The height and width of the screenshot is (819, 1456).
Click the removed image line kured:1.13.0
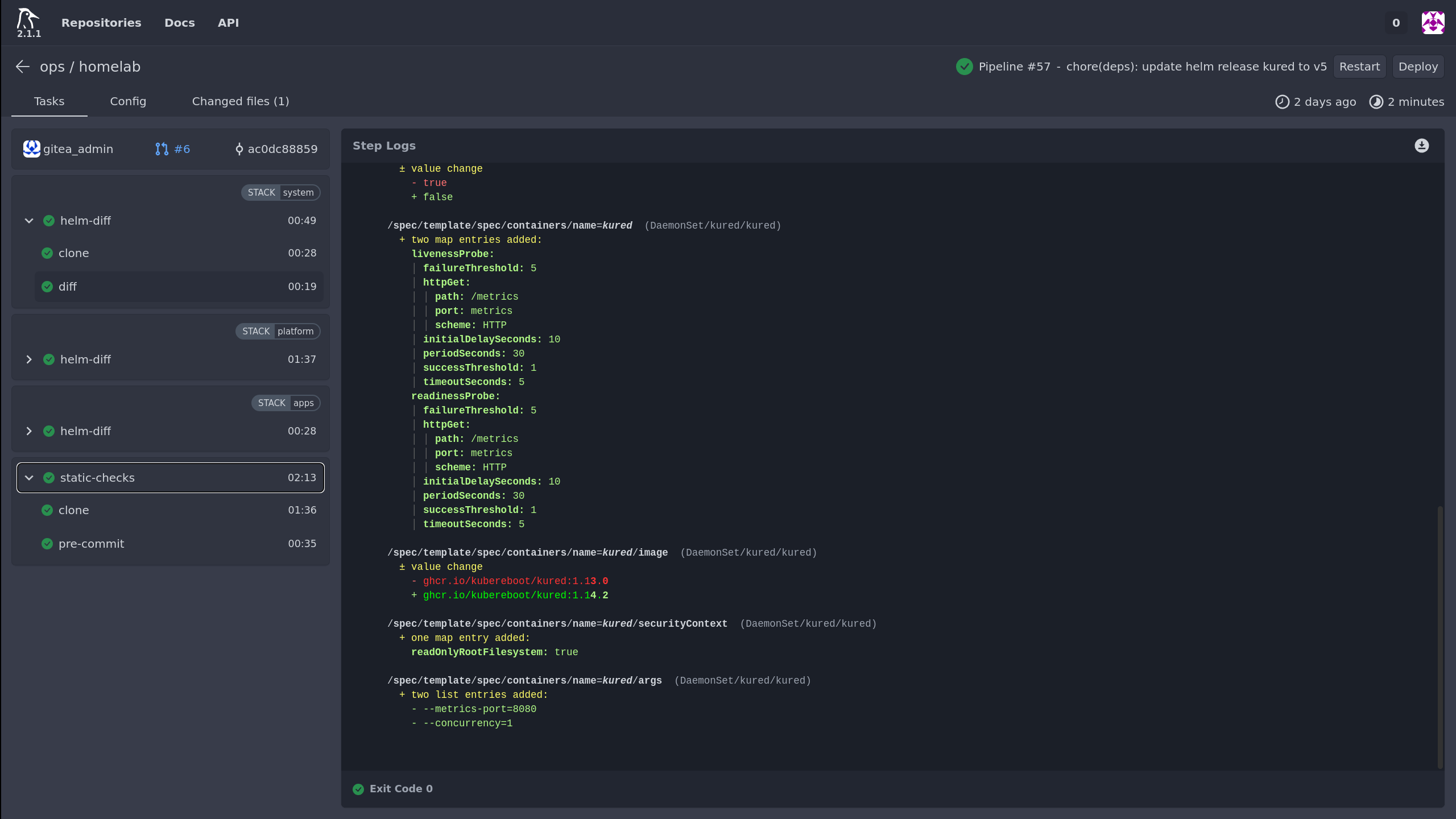(510, 581)
